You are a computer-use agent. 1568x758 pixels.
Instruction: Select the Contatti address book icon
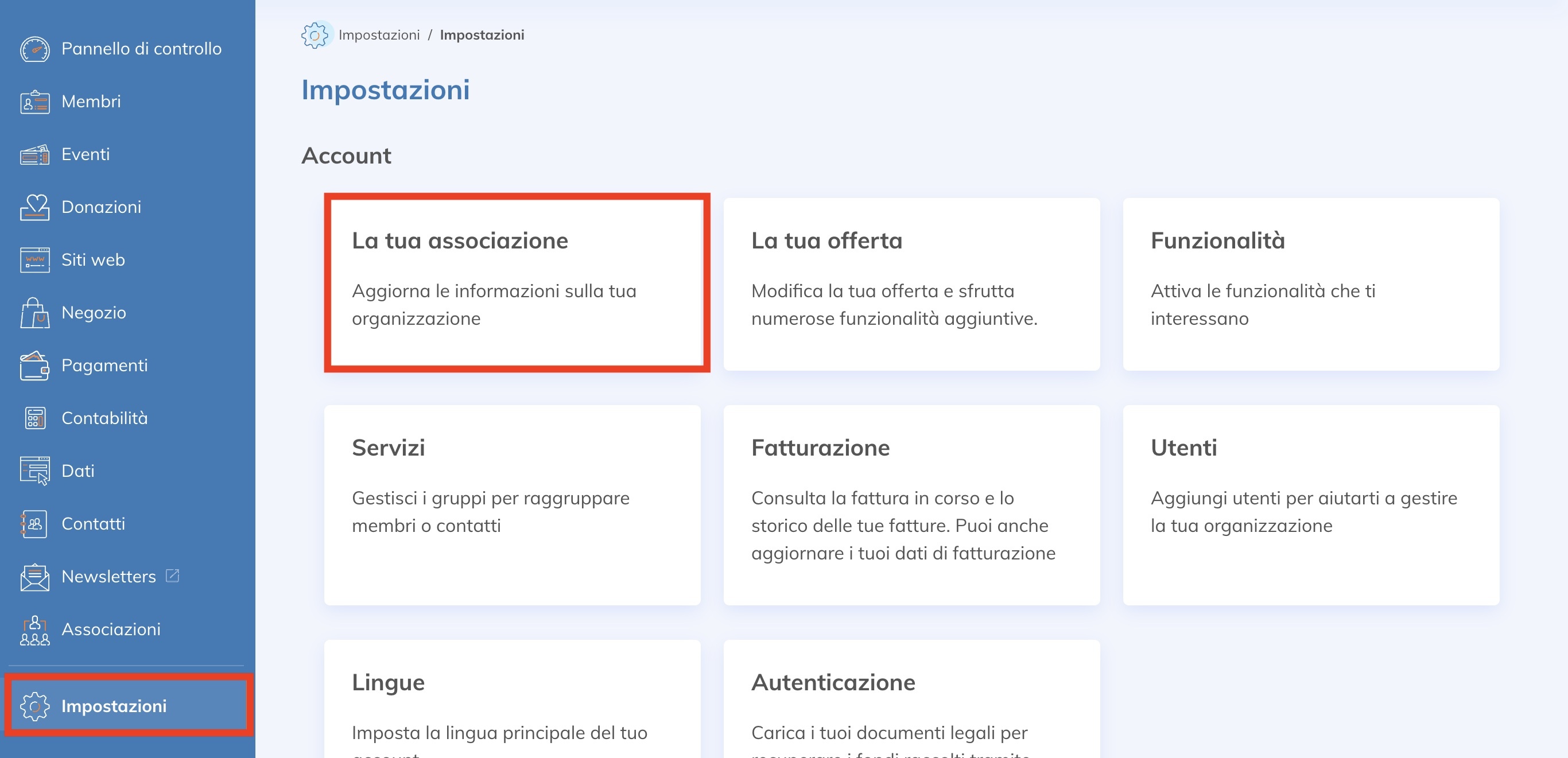pos(34,524)
